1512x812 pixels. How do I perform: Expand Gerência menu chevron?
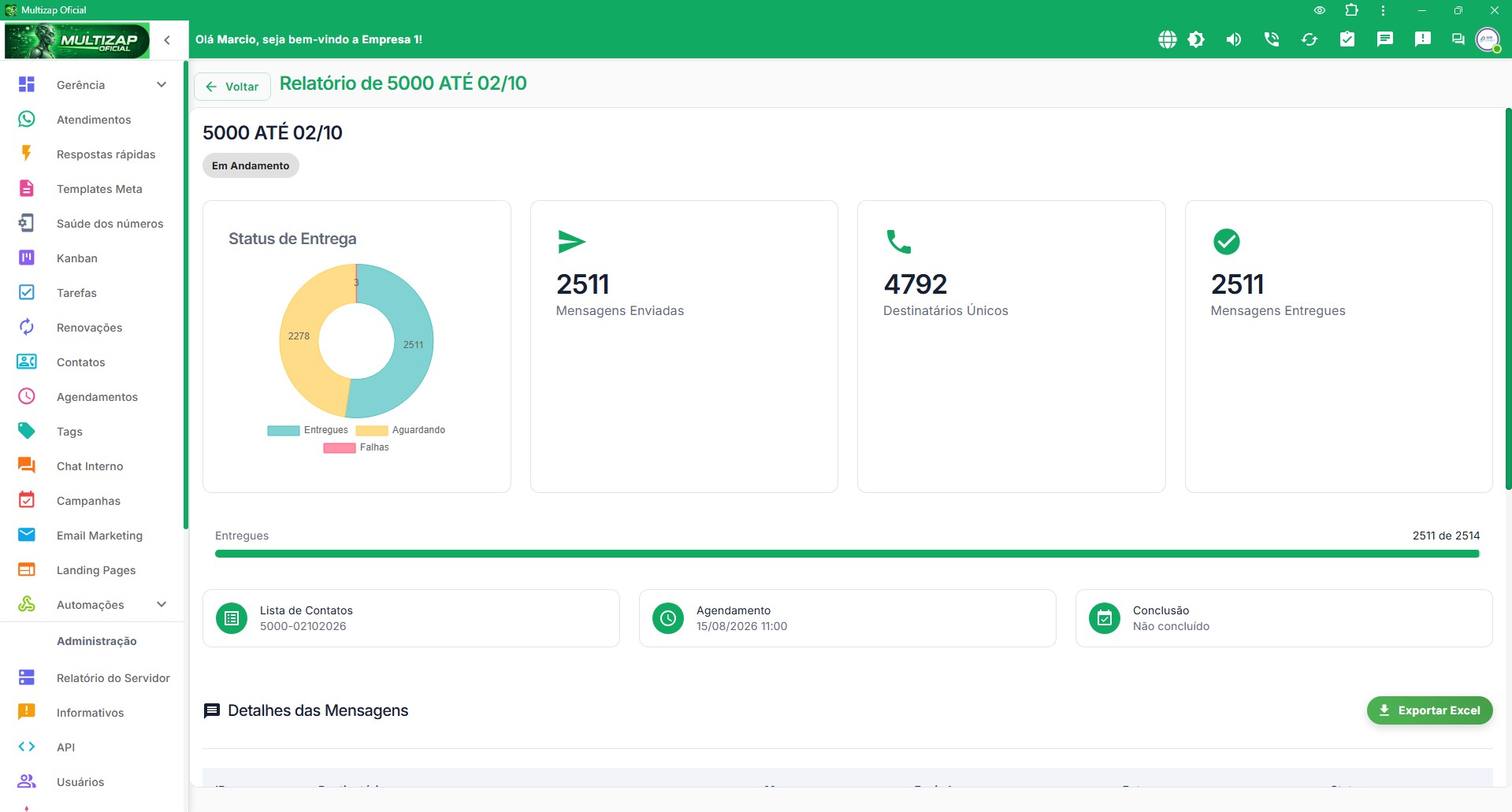162,84
